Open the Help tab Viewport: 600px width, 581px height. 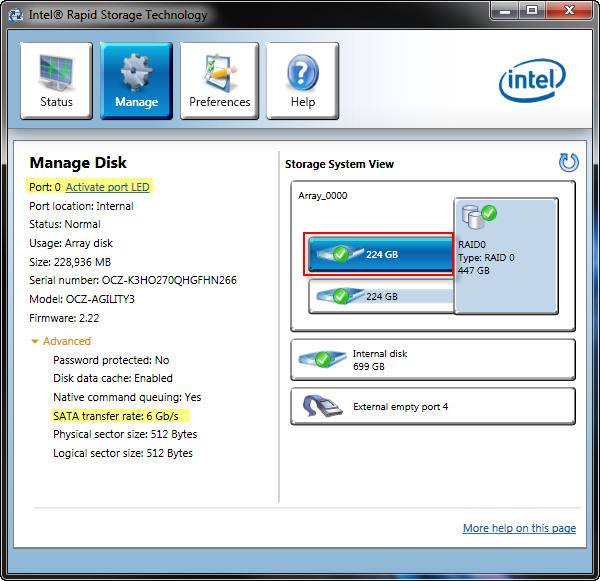303,81
